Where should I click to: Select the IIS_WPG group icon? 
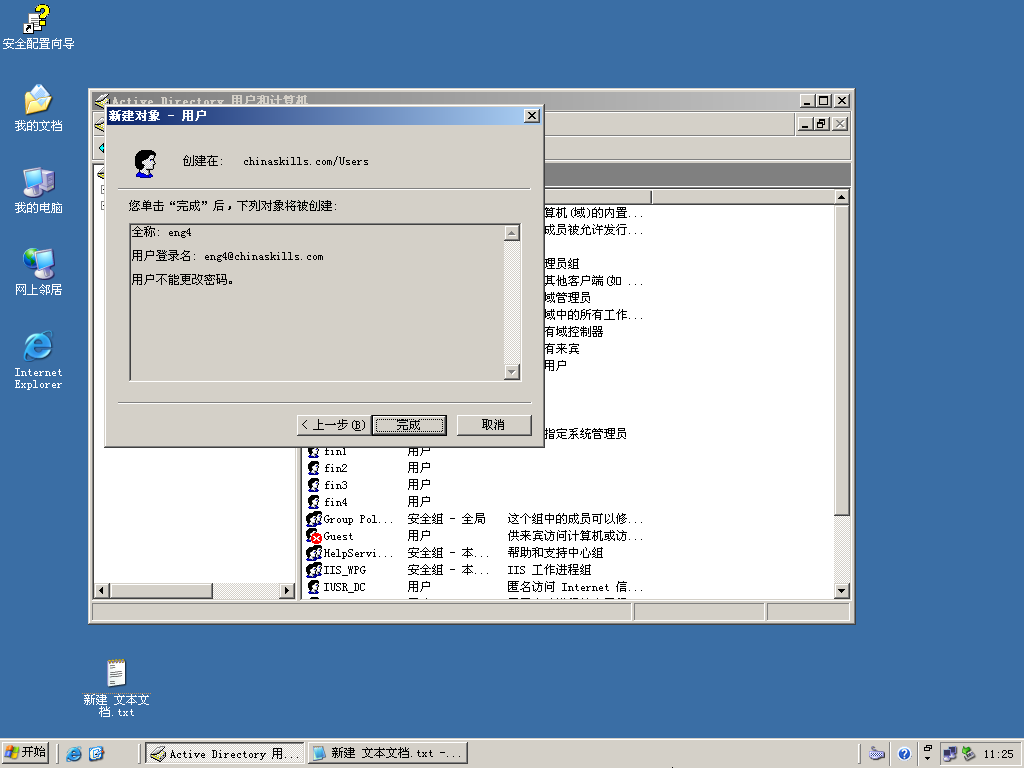coord(313,569)
